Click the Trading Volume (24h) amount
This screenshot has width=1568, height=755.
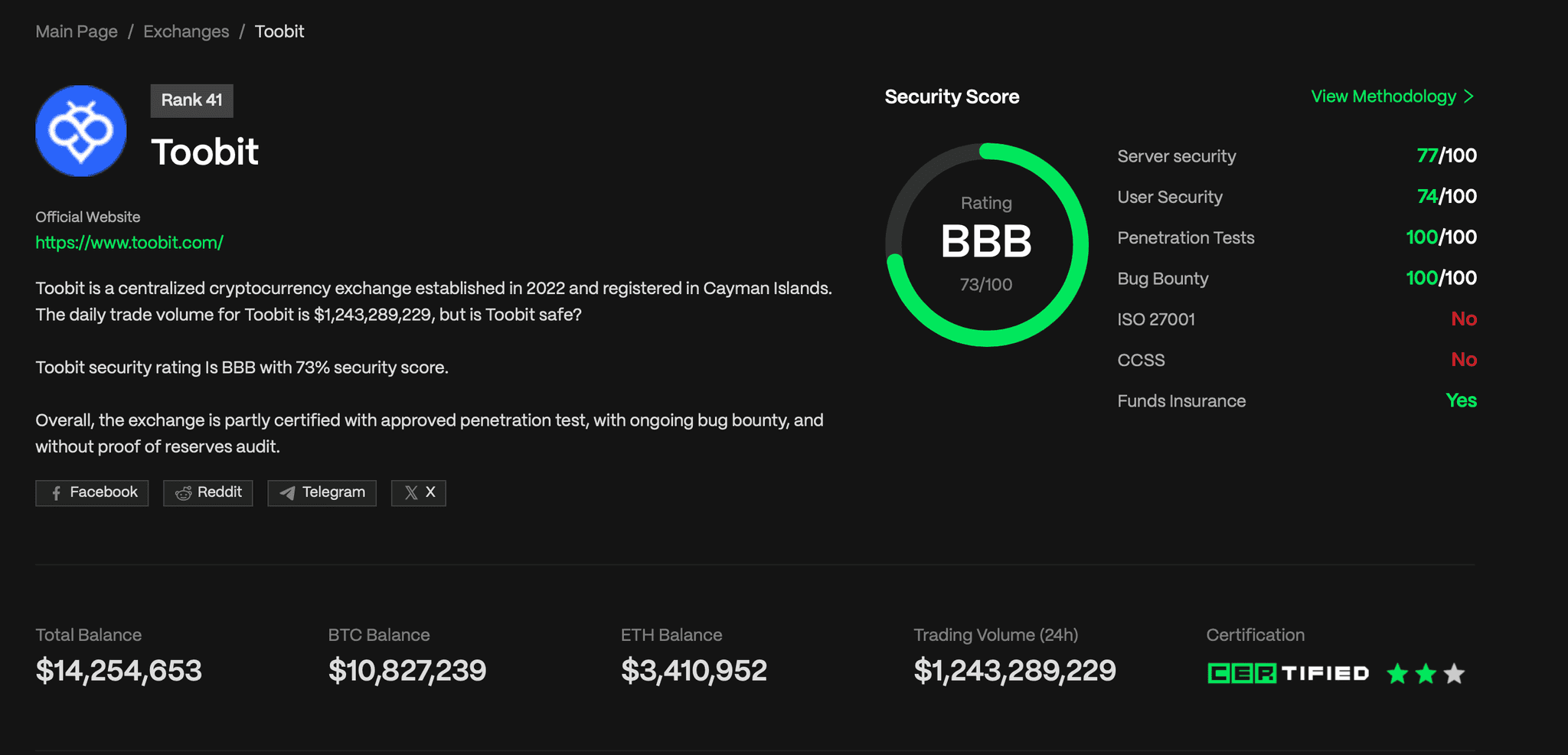[1014, 671]
